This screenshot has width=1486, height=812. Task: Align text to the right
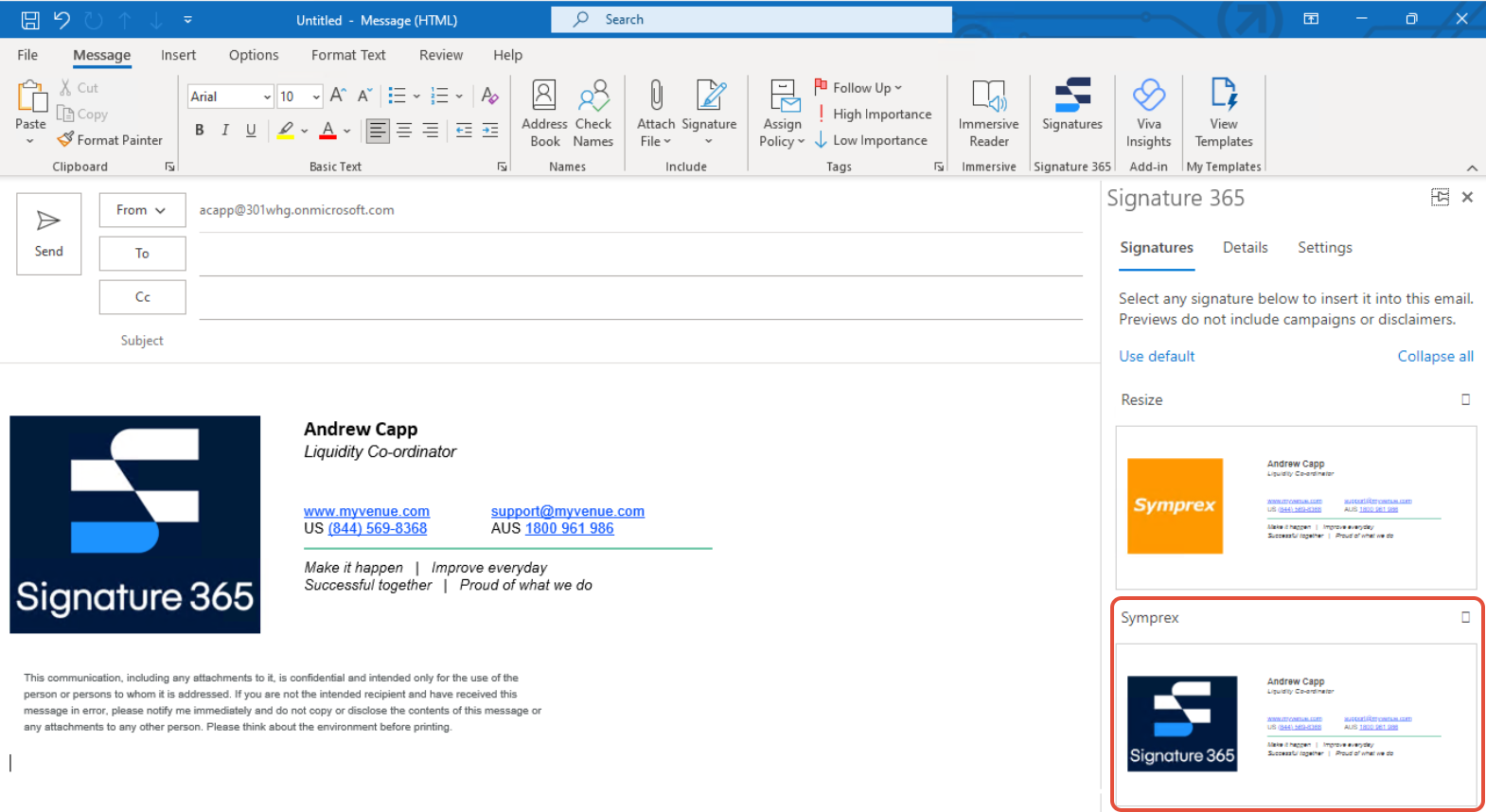(x=431, y=131)
